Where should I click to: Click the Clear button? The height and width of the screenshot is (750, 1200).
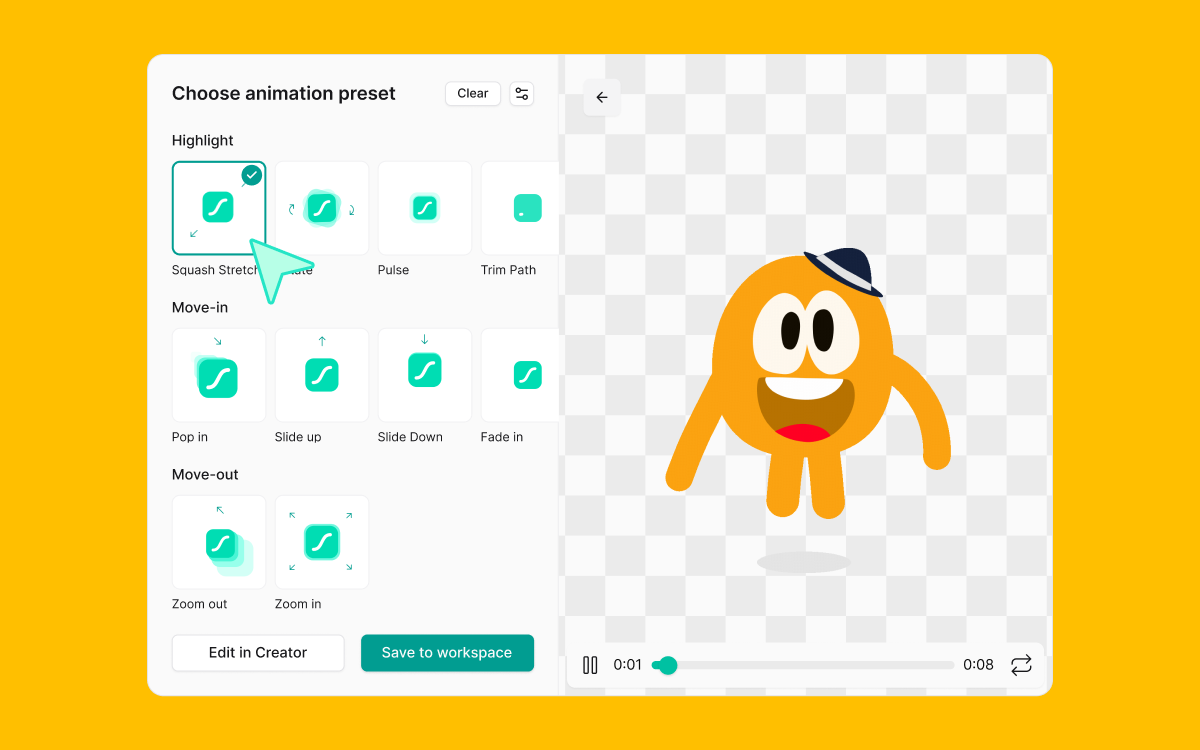pyautogui.click(x=472, y=94)
